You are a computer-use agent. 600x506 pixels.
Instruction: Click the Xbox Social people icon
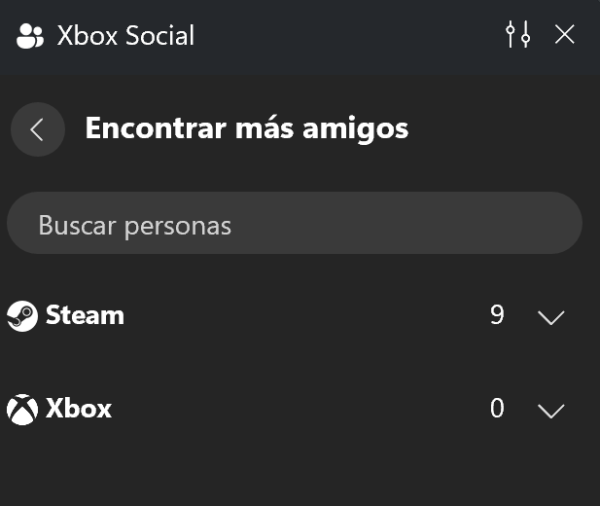(30, 36)
